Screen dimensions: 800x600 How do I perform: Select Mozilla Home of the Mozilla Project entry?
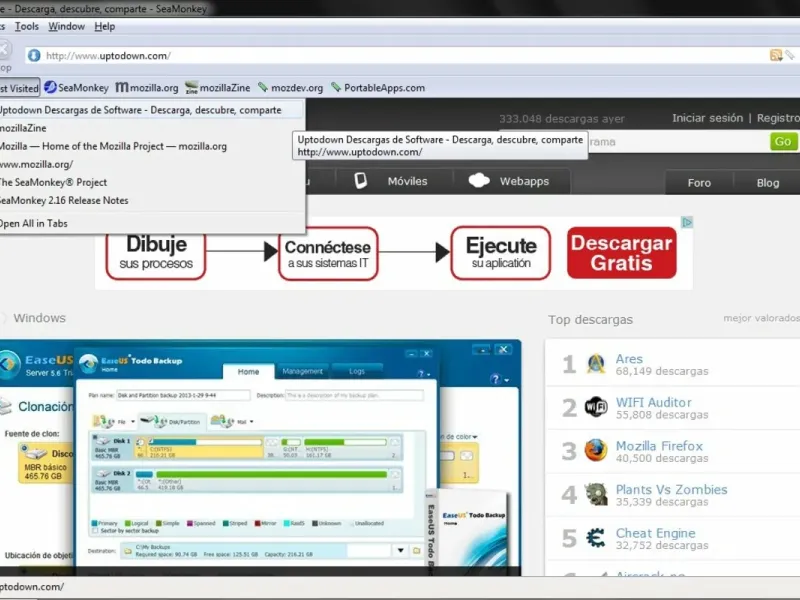click(152, 146)
